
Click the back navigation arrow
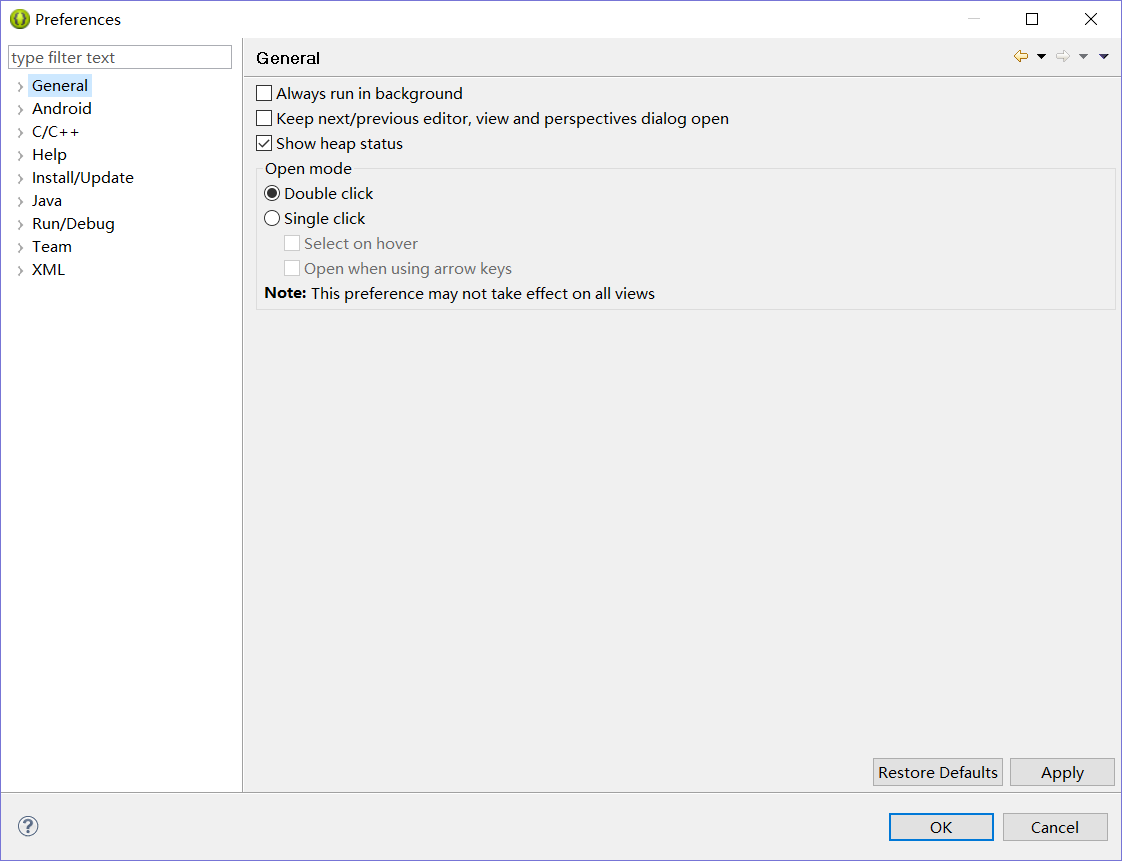[x=1019, y=56]
